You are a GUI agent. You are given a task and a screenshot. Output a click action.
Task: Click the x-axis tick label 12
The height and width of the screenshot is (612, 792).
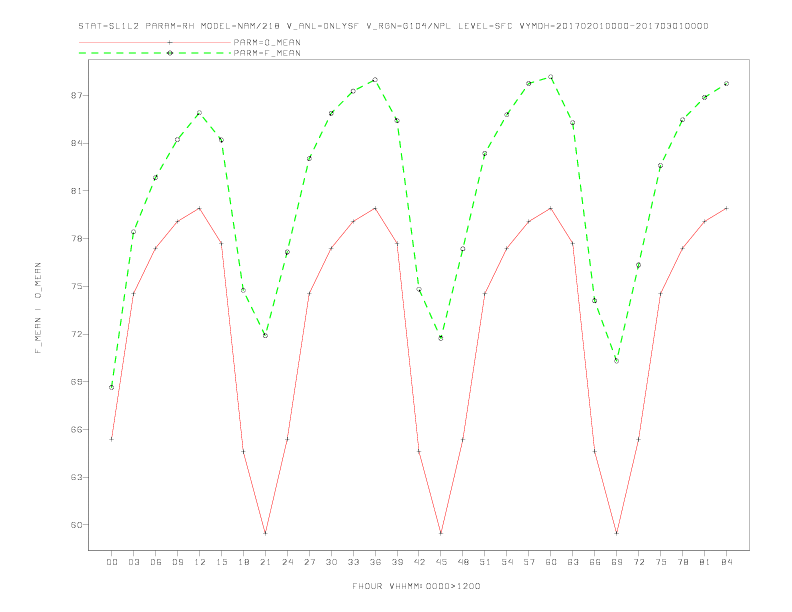pos(200,562)
